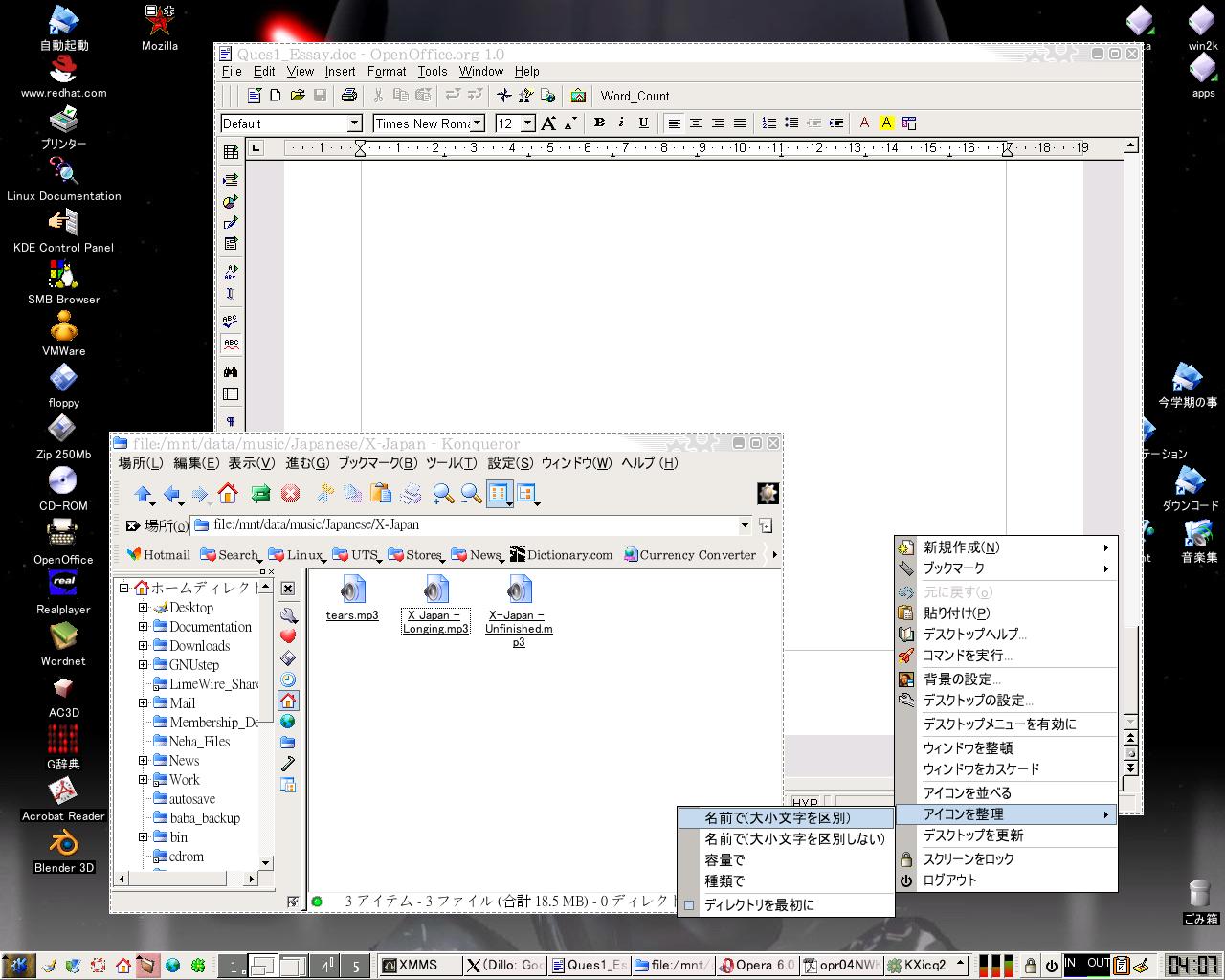Image resolution: width=1225 pixels, height=980 pixels.
Task: Click the XMMS taskbar button
Action: click(x=420, y=966)
